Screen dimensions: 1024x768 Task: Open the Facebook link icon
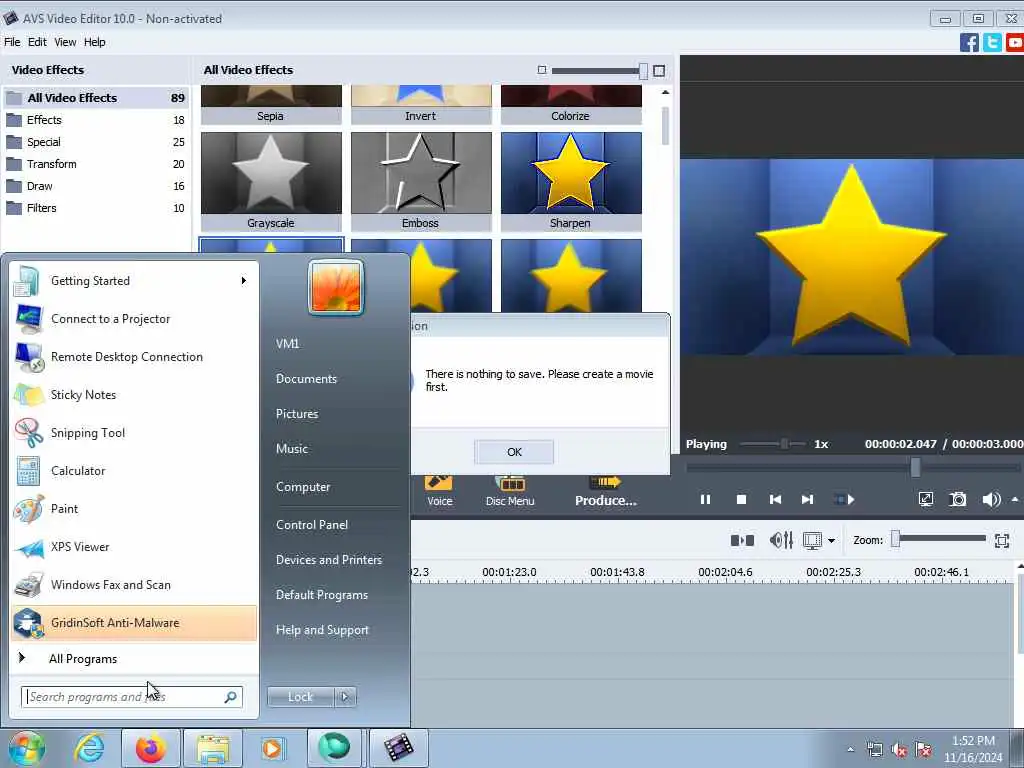(969, 42)
